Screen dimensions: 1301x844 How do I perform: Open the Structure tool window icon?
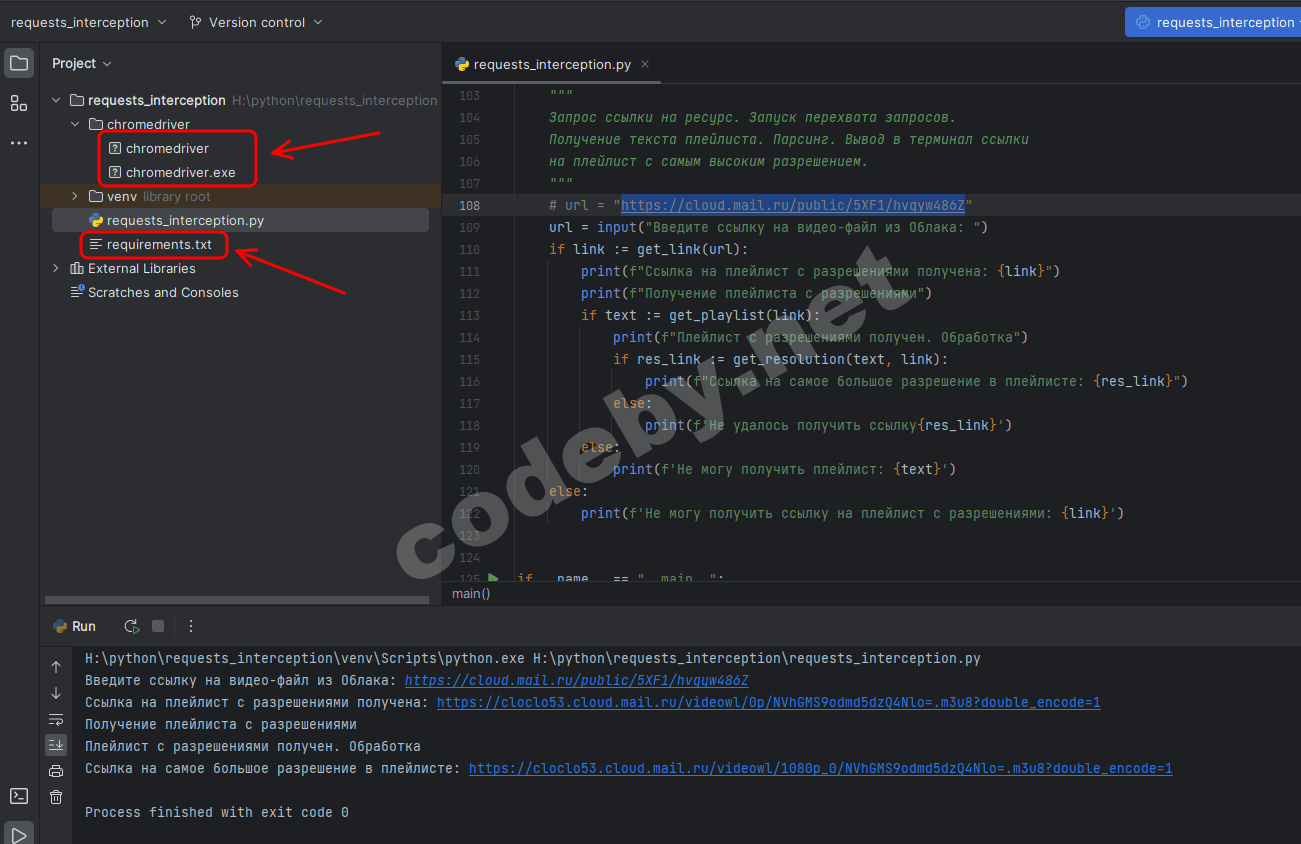coord(19,103)
